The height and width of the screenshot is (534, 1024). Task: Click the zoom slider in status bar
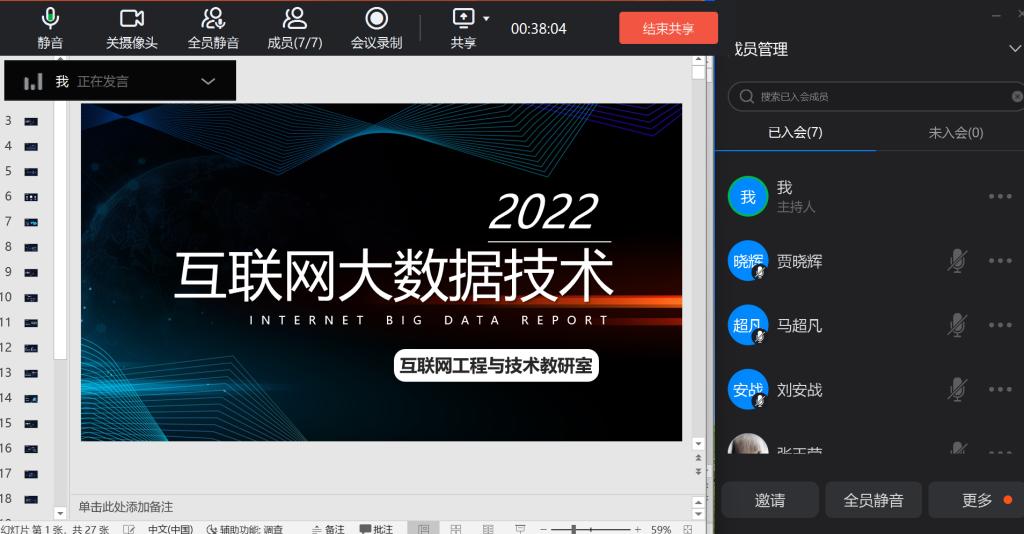pos(574,528)
